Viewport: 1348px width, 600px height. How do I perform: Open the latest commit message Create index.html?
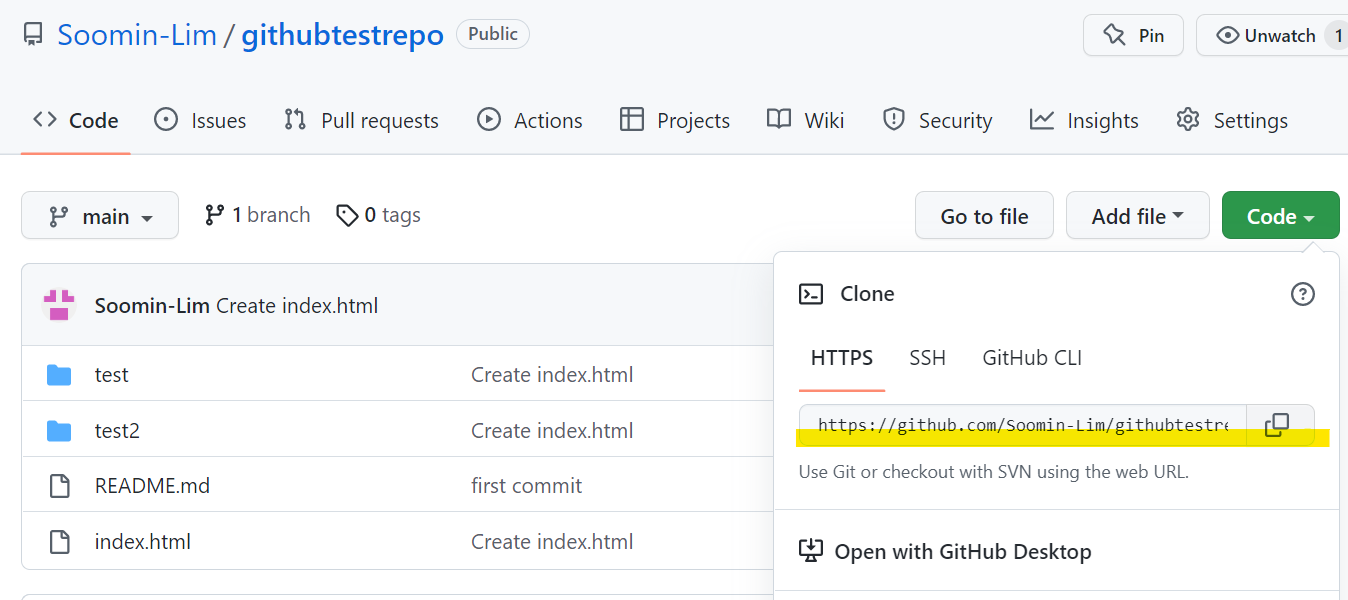point(297,306)
